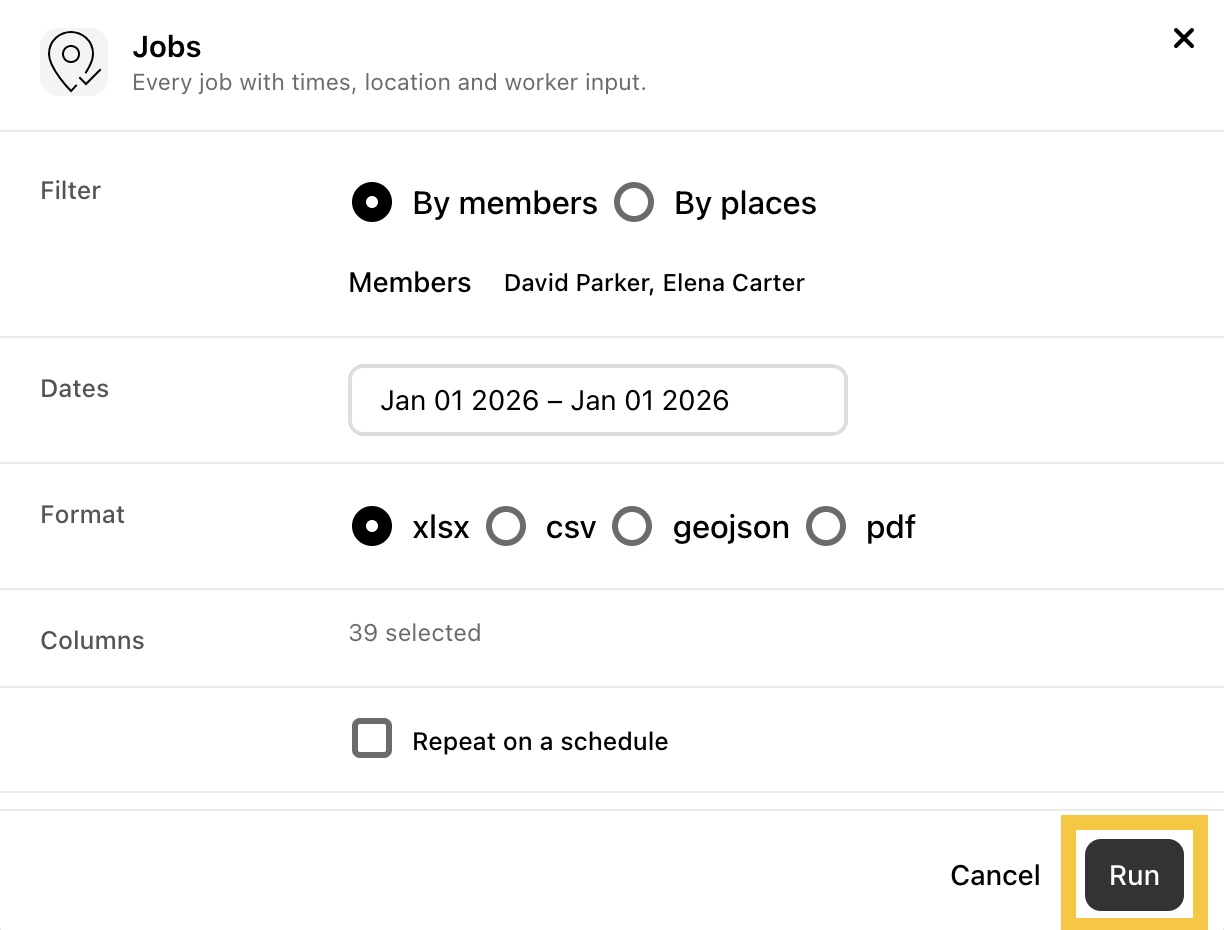Image resolution: width=1224 pixels, height=930 pixels.
Task: Close the Jobs export dialog
Action: [x=1183, y=39]
